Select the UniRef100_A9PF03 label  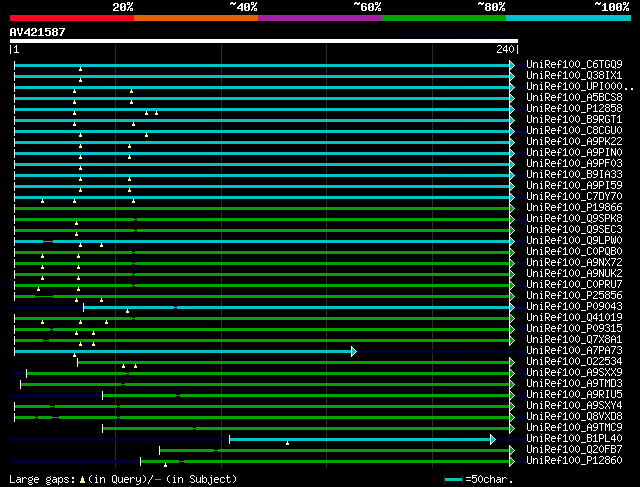(574, 164)
